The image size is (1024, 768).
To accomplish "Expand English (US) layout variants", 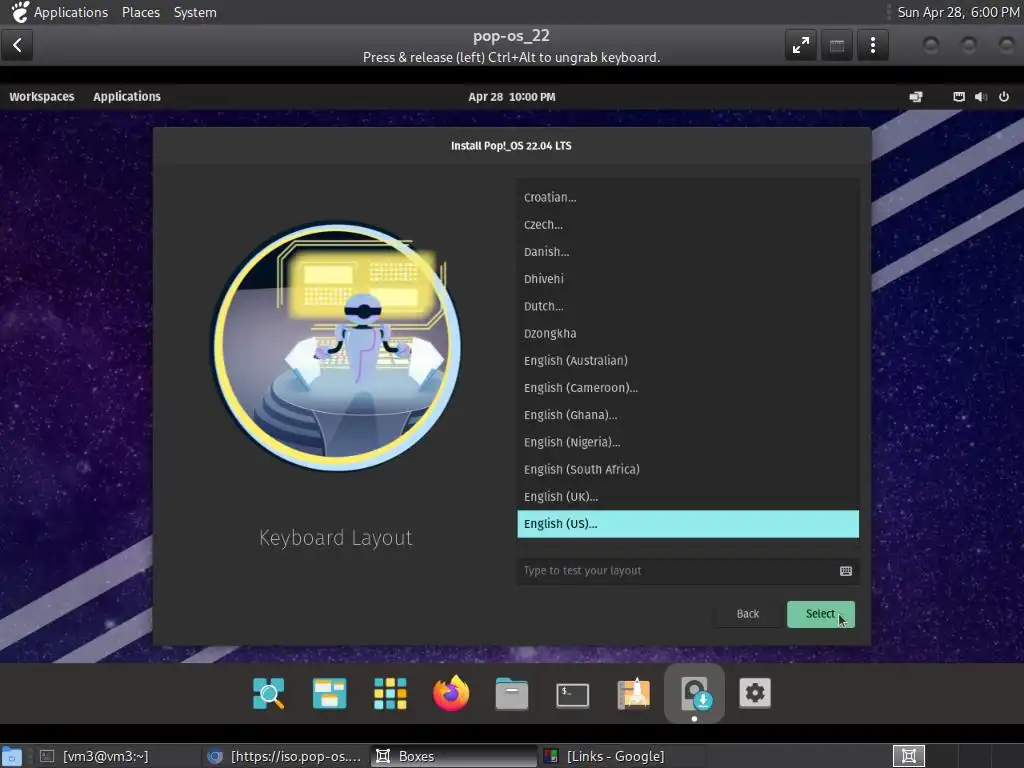I will (688, 524).
